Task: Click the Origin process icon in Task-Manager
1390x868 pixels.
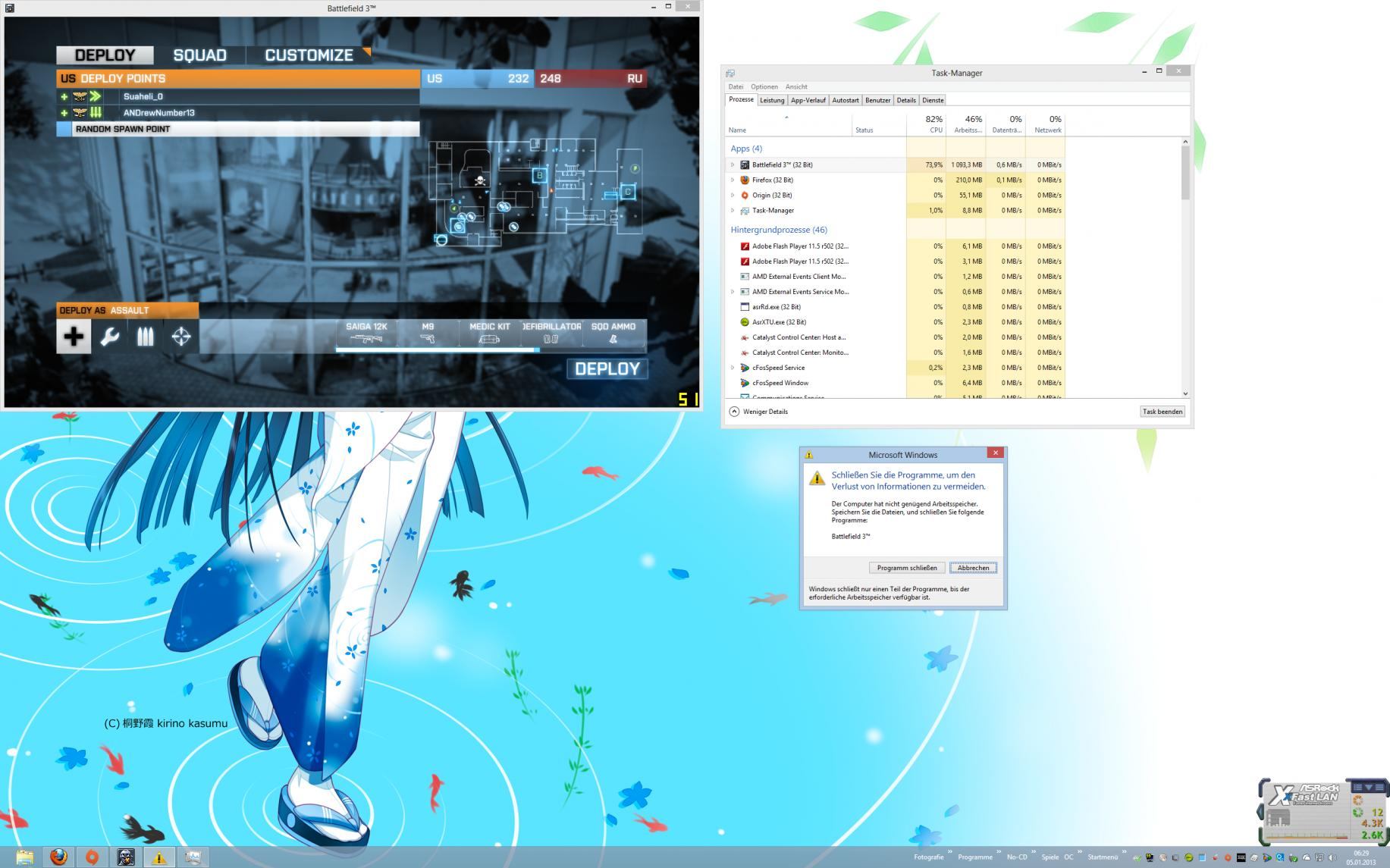Action: [x=745, y=195]
